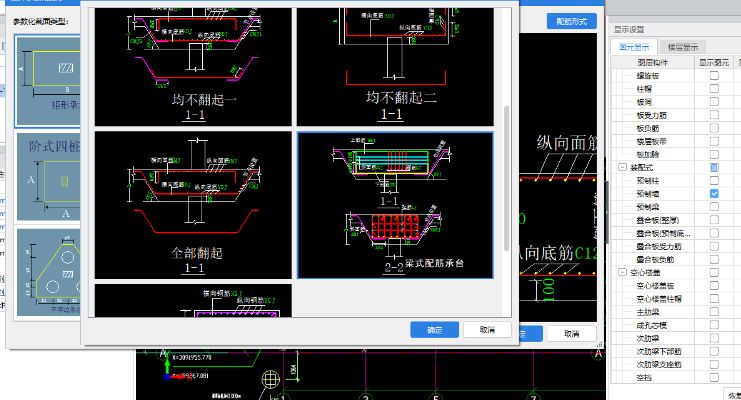Screen dimensions: 741x400
Task: Select the 均不翻起一 section diagram thumbnail
Action: coord(193,67)
